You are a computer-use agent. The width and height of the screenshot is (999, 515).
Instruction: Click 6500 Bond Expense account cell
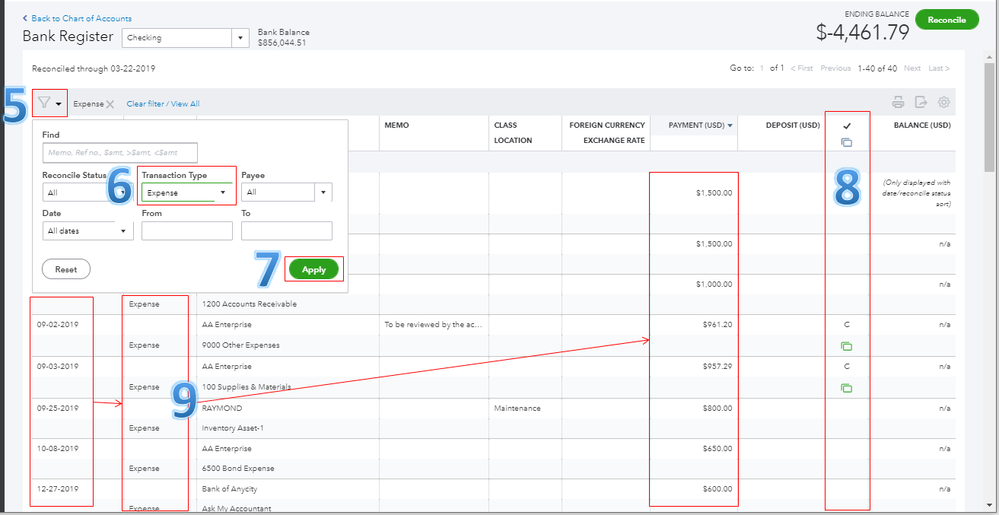point(238,468)
